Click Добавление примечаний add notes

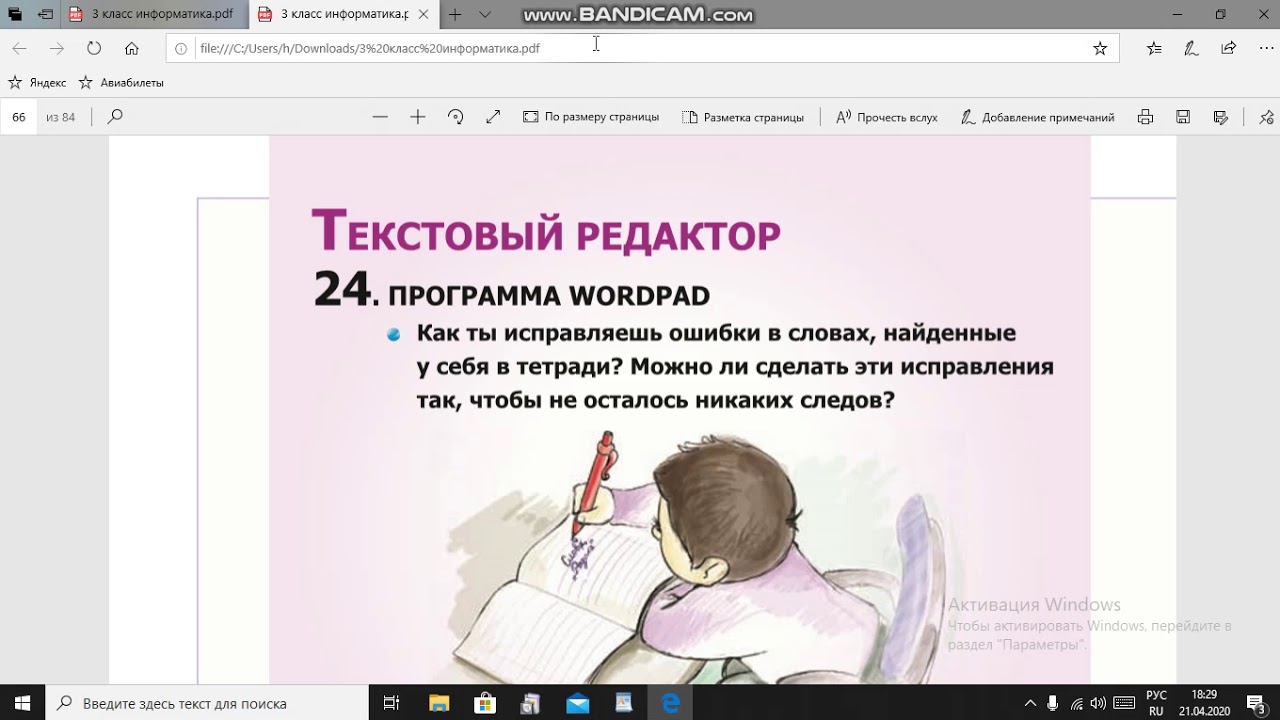pos(1037,117)
